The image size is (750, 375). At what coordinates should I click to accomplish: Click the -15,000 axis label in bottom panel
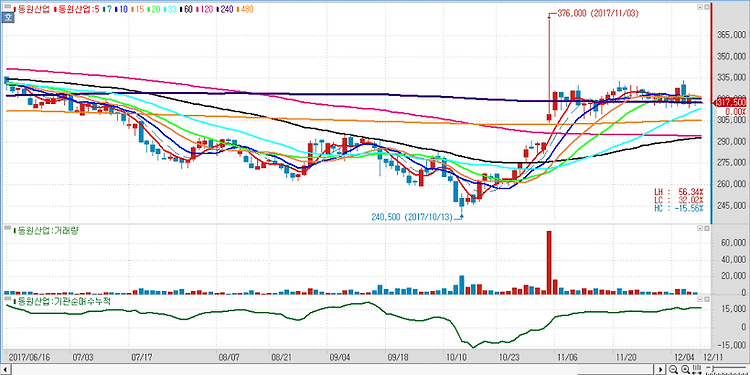[x=732, y=345]
